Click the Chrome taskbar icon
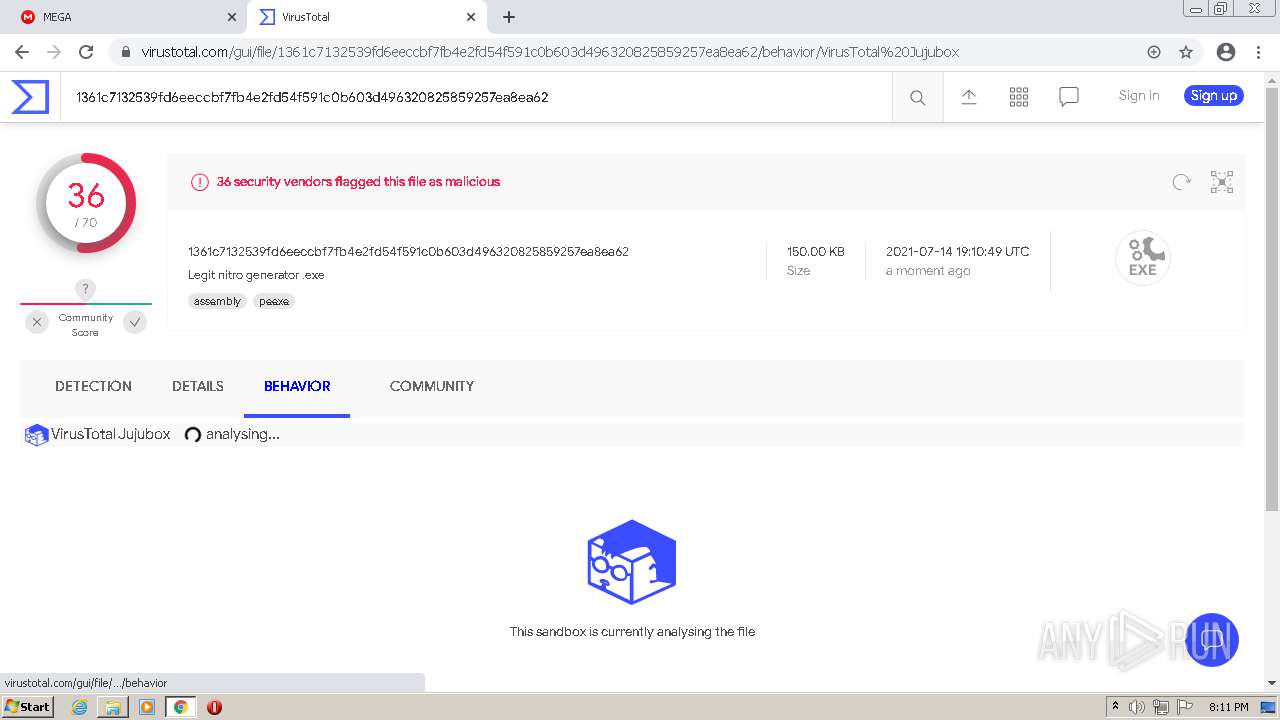 180,707
